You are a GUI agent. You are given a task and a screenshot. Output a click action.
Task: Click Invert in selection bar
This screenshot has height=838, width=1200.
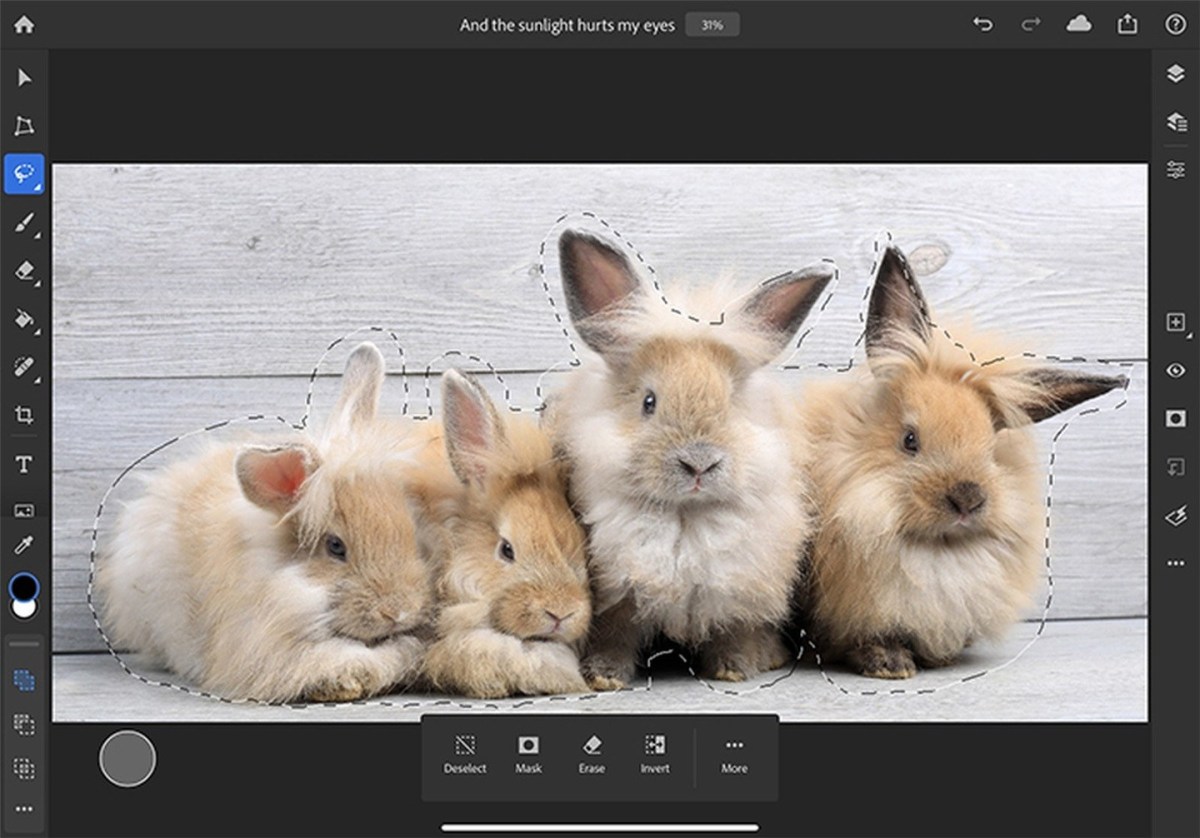tap(655, 754)
